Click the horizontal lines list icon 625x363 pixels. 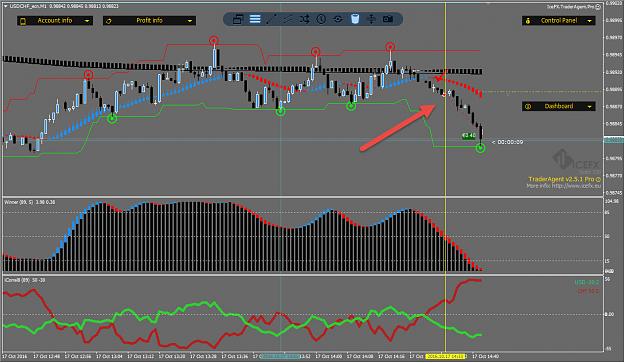click(255, 19)
